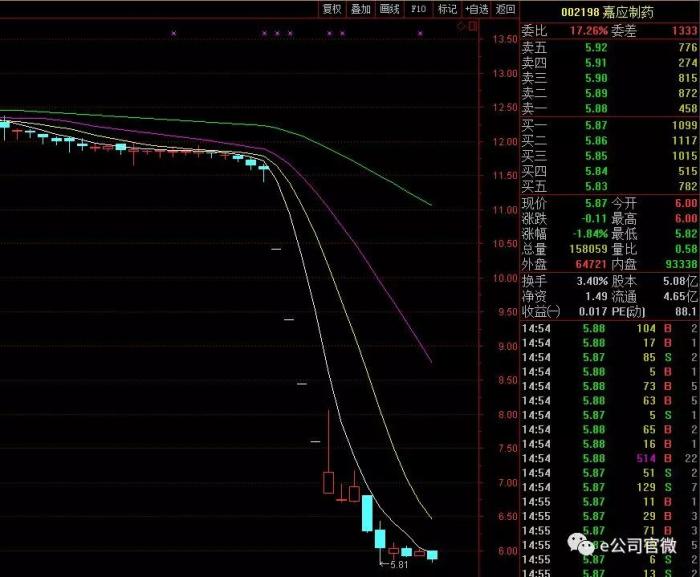Click the 收益 0.017 value

coord(593,311)
